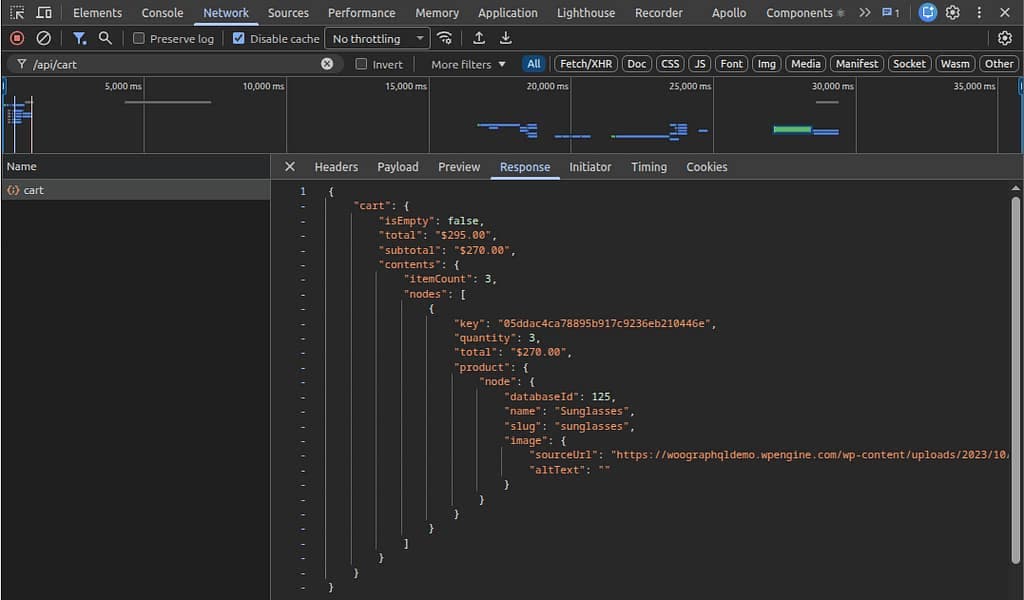
Task: Filter requests by Media type
Action: (x=806, y=64)
